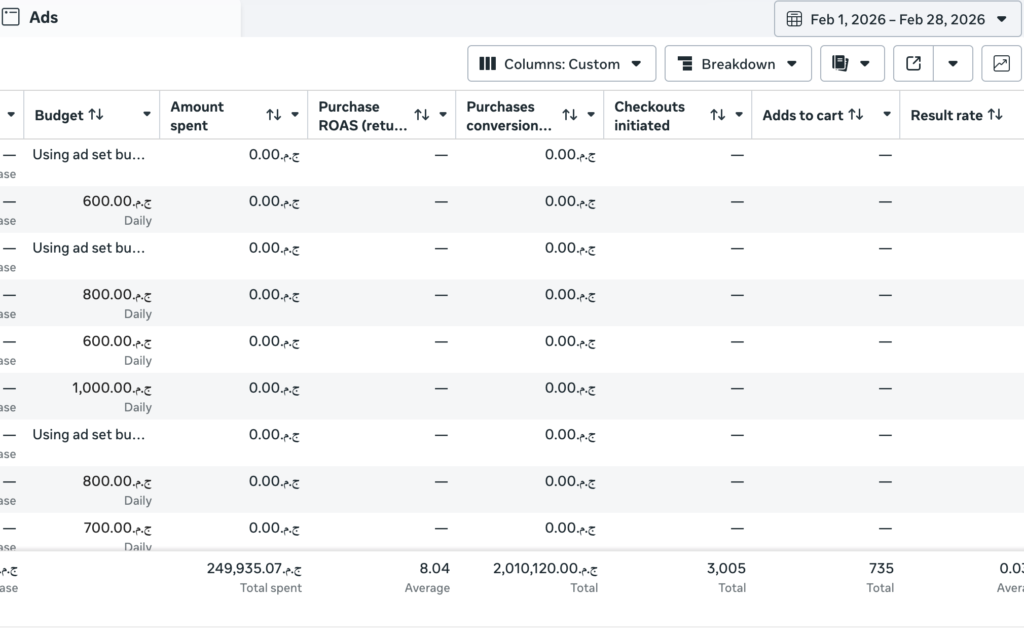Sort by Amount spent column
The width and height of the screenshot is (1024, 629).
274,115
